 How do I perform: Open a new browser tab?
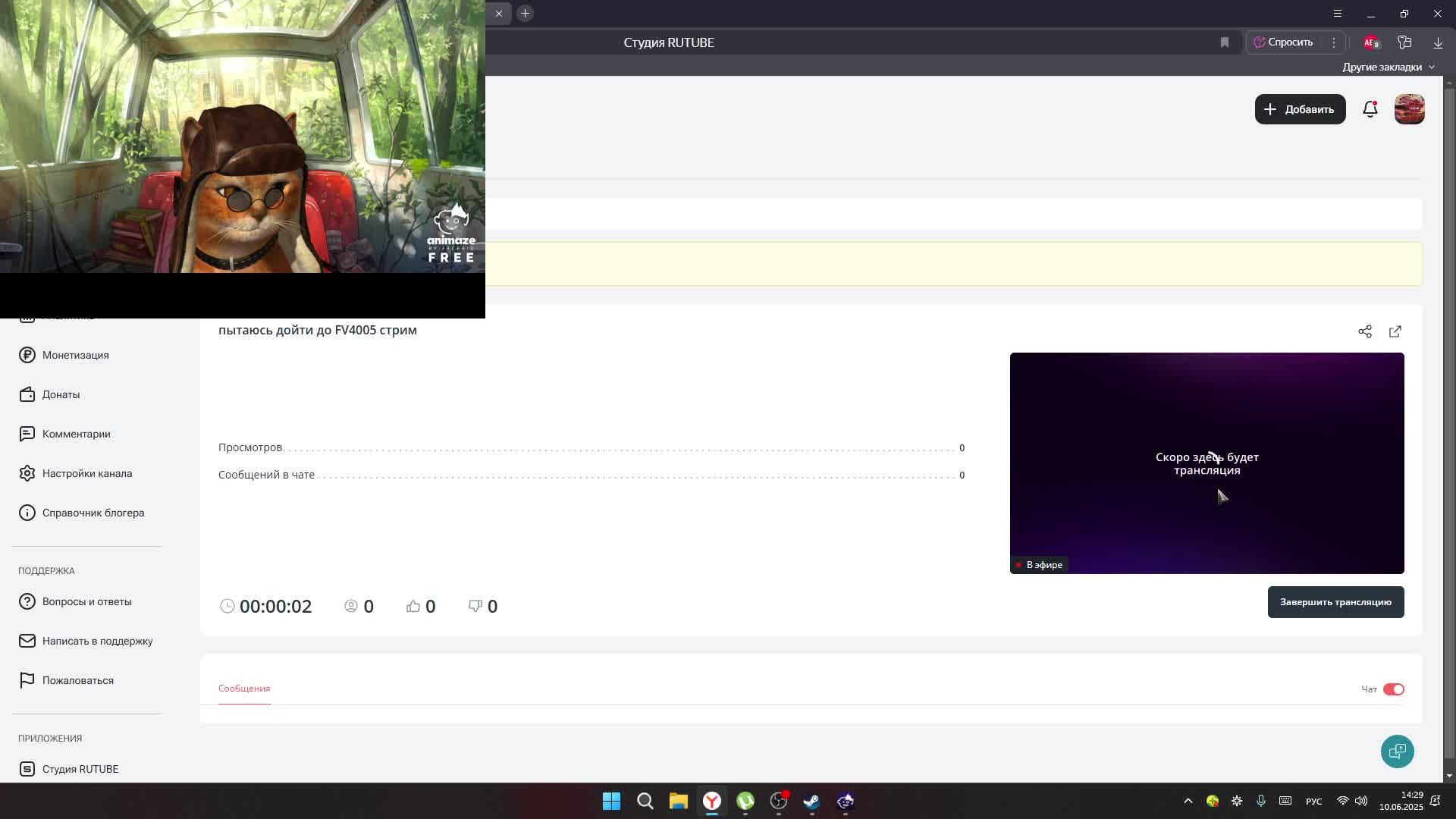point(525,14)
